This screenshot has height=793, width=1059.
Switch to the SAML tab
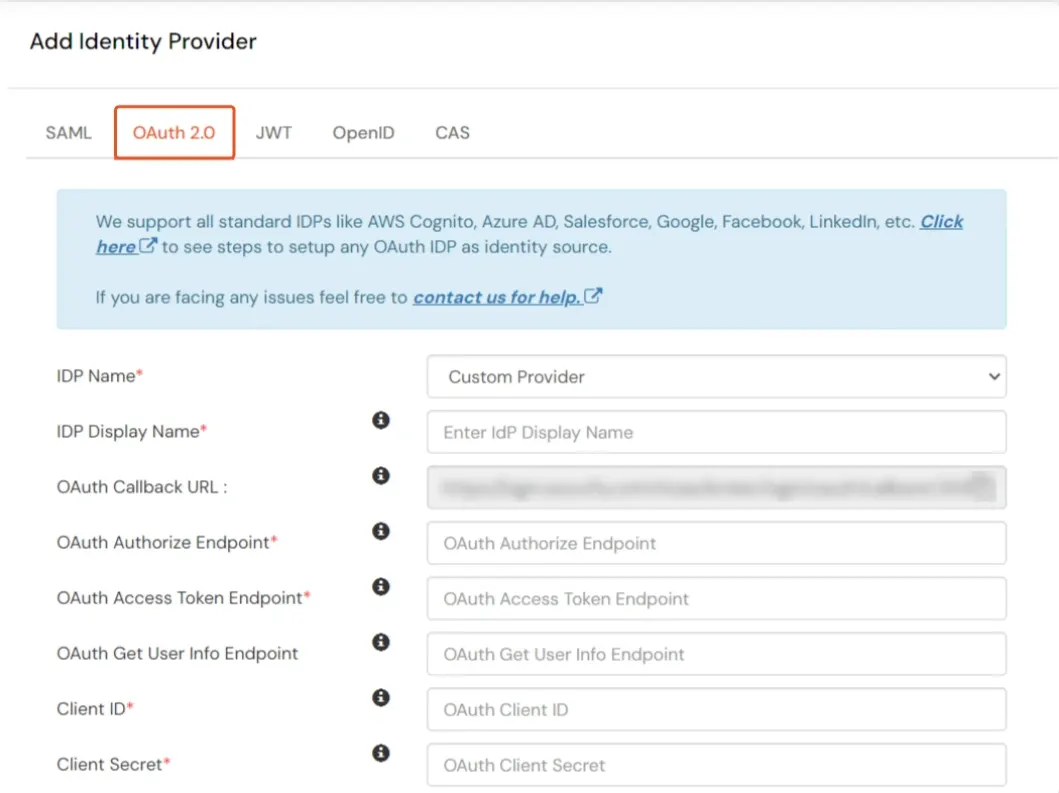67,132
